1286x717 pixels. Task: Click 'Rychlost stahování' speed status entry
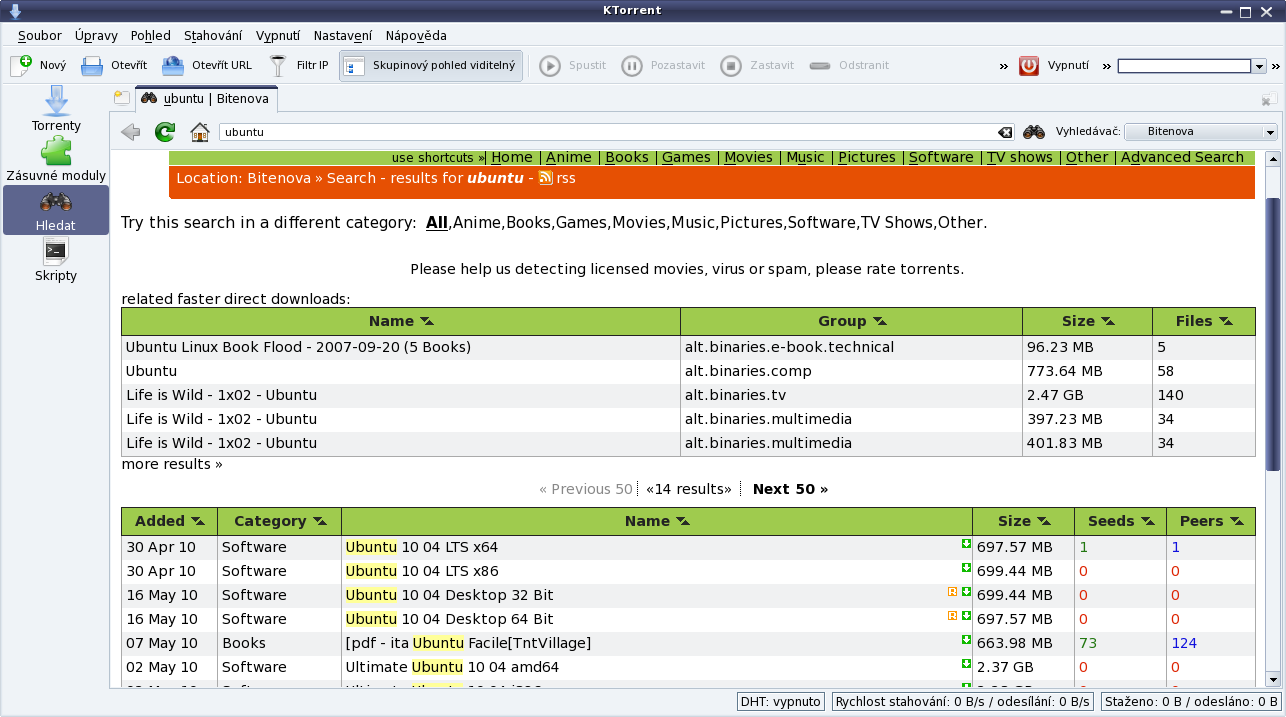coord(962,702)
